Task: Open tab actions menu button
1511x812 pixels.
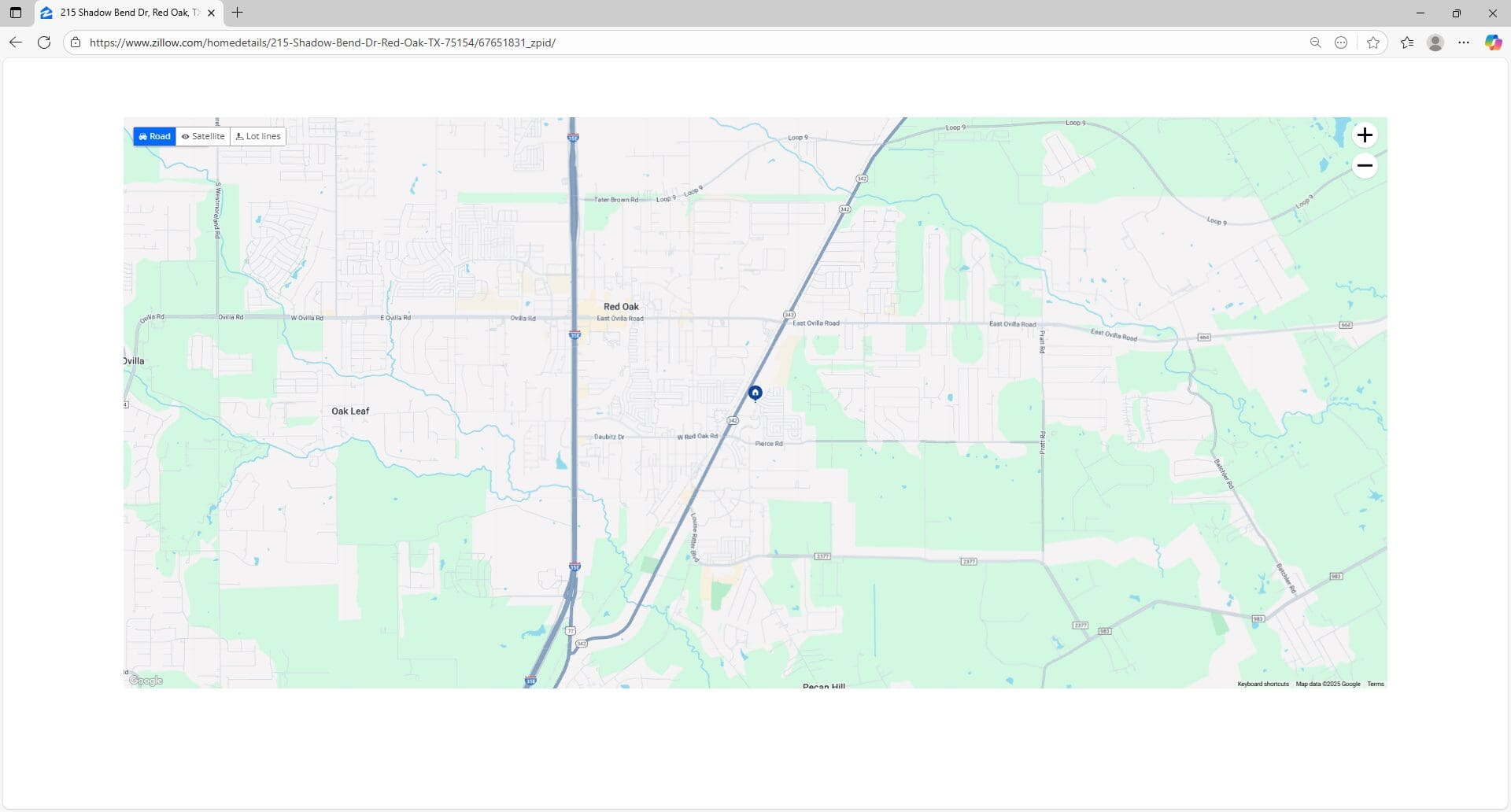Action: [16, 13]
